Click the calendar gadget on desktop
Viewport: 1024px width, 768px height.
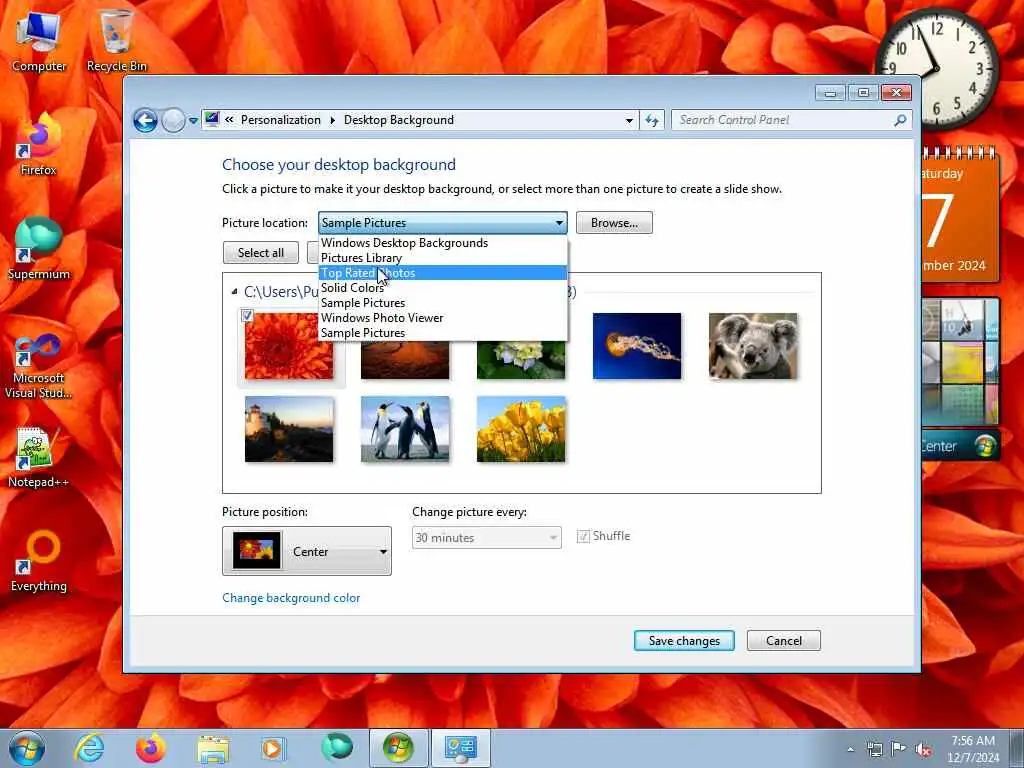(960, 216)
